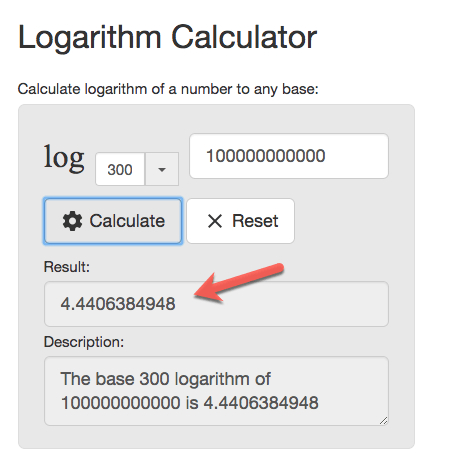Select the Result field with 4.4406384948

[x=216, y=304]
